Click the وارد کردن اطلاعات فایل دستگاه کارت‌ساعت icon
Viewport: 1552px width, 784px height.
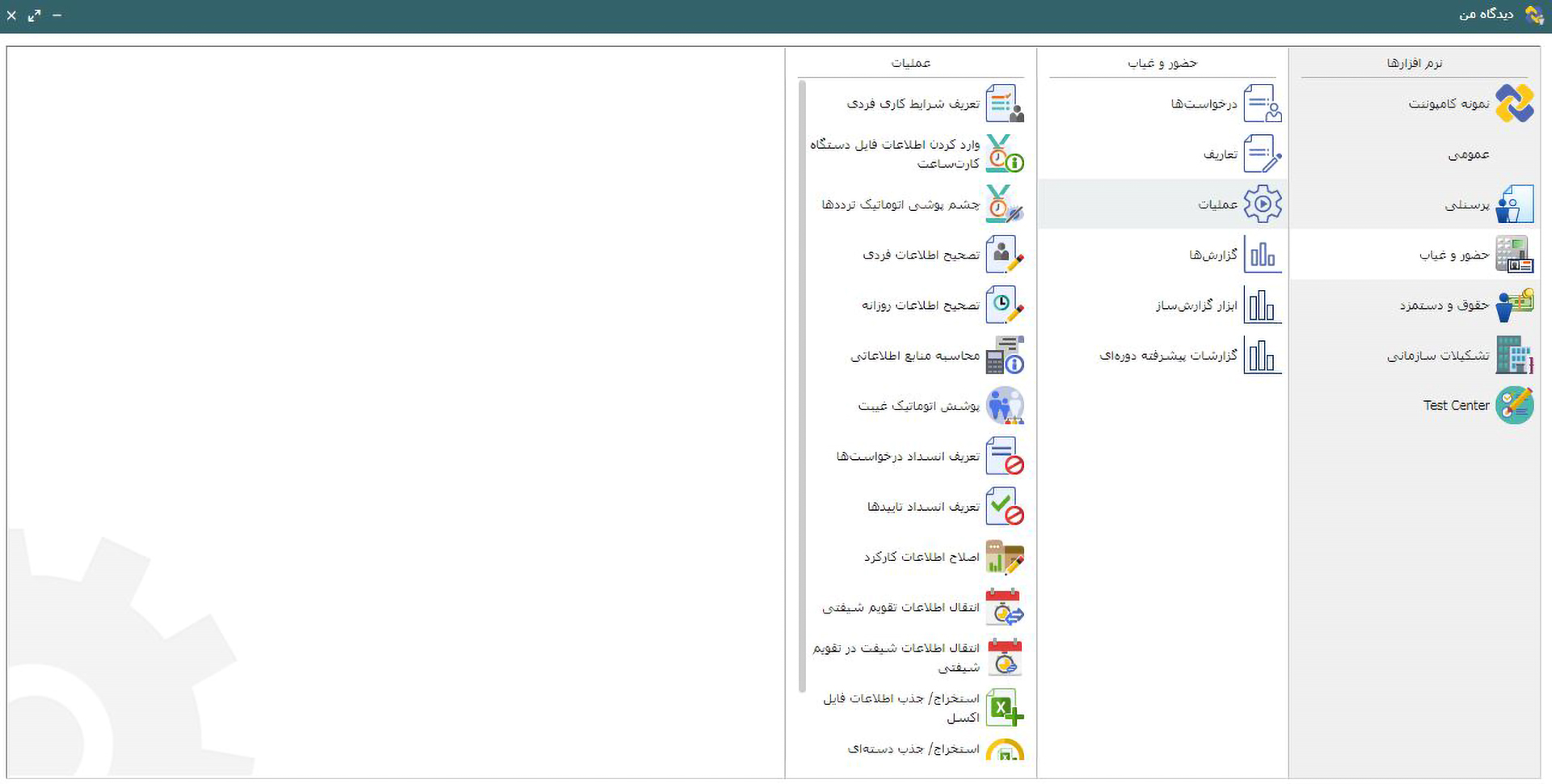click(1004, 154)
